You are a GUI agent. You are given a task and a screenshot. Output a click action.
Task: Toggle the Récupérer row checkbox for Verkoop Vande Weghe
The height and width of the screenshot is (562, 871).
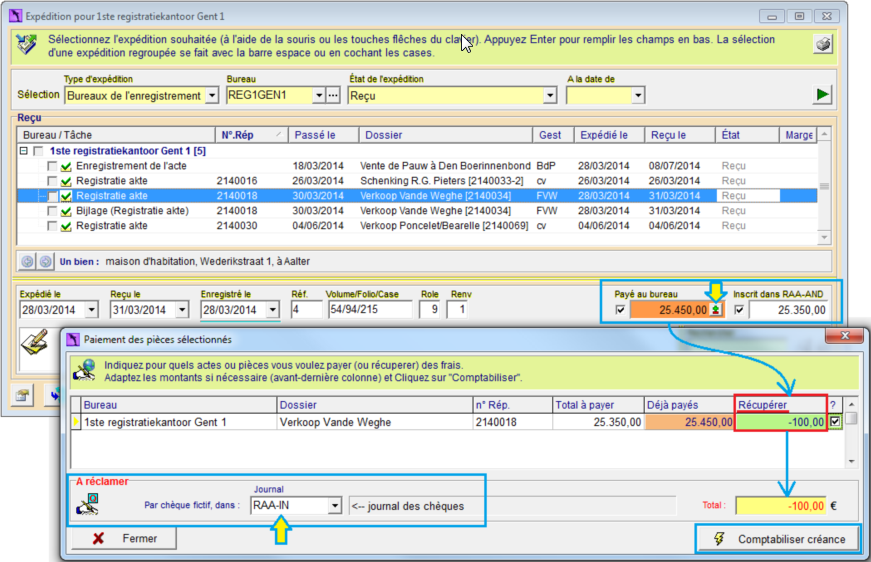point(835,422)
